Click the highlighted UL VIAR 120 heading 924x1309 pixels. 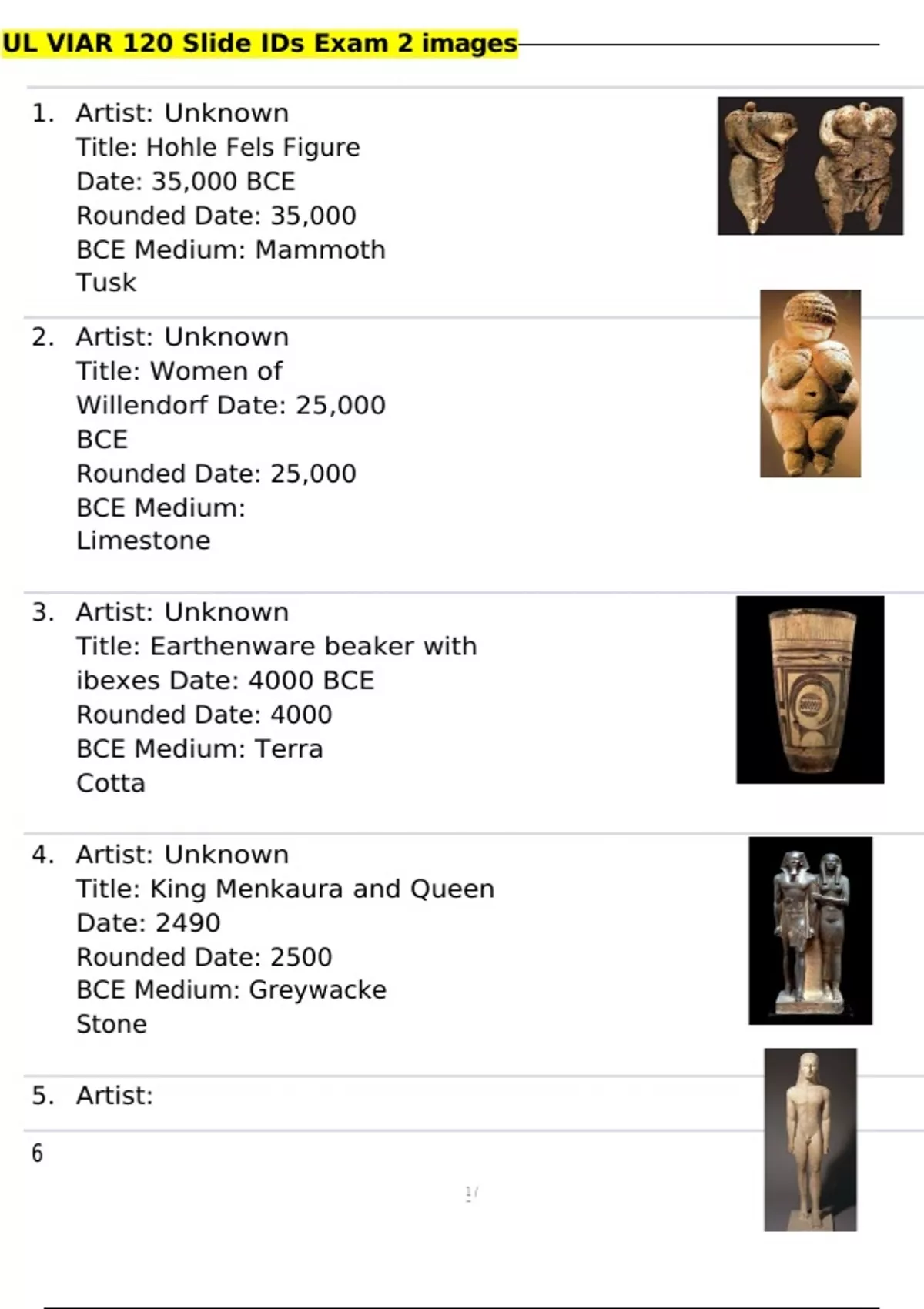259,43
